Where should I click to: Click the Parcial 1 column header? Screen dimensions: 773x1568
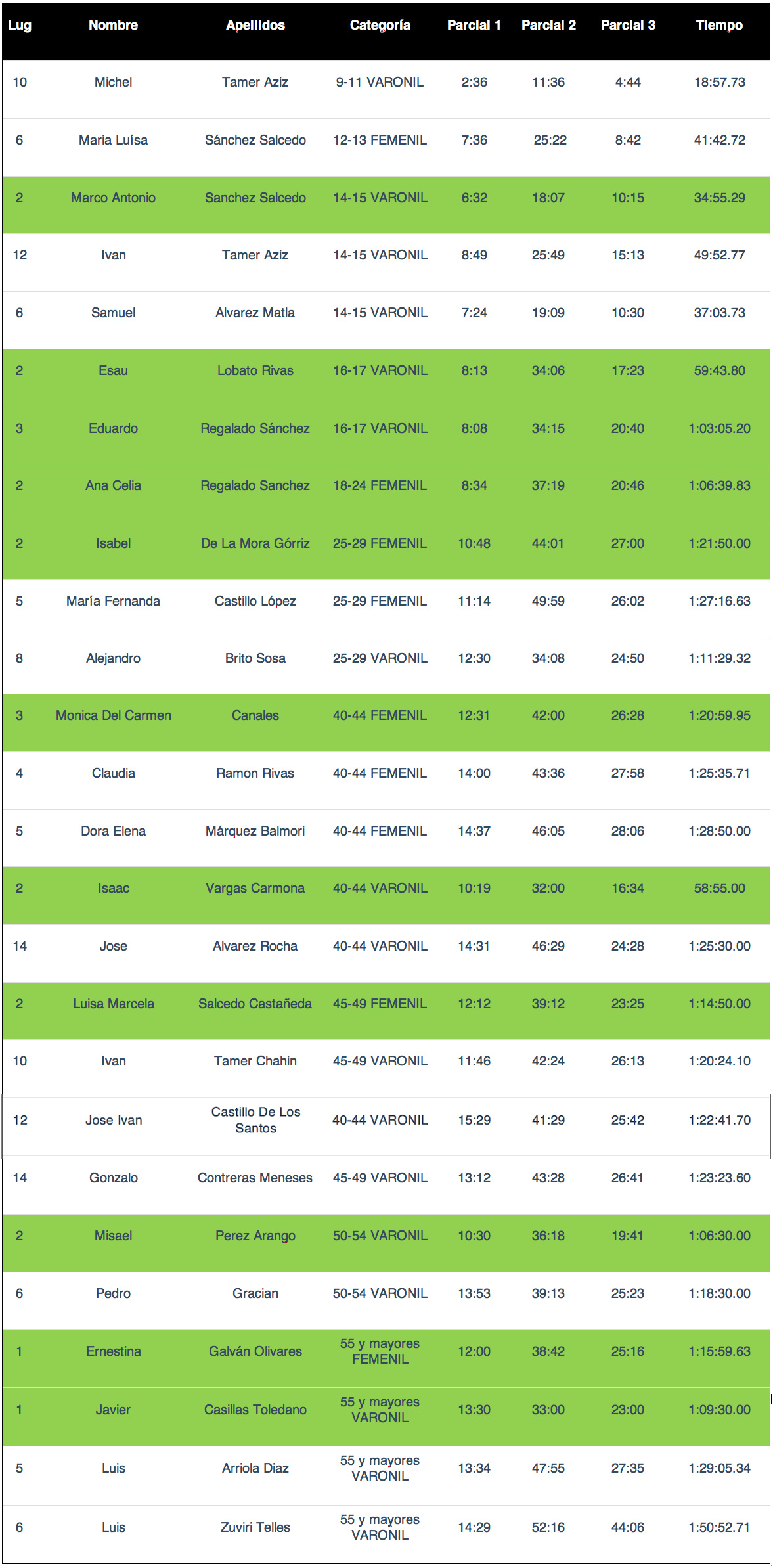coord(474,26)
